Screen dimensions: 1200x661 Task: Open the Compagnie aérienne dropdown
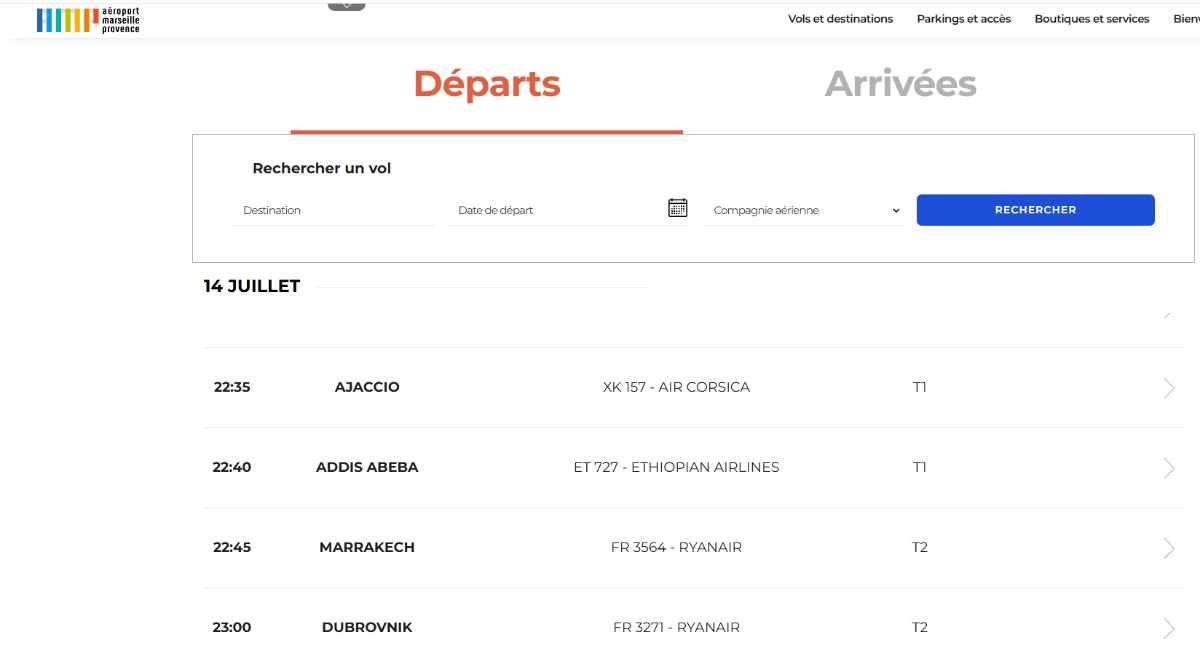(802, 211)
